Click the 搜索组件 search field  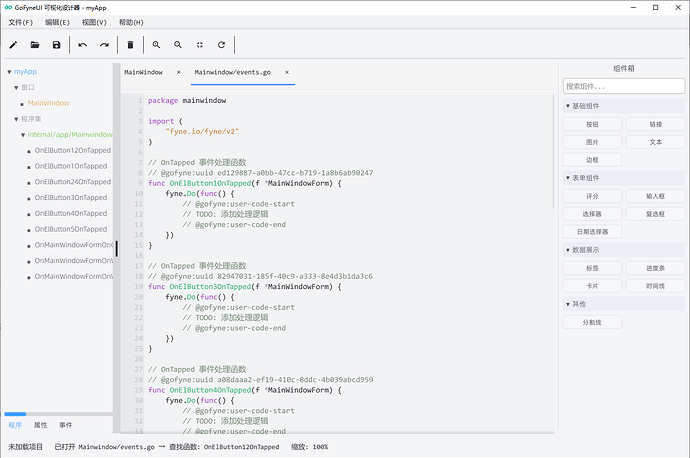pyautogui.click(x=624, y=86)
